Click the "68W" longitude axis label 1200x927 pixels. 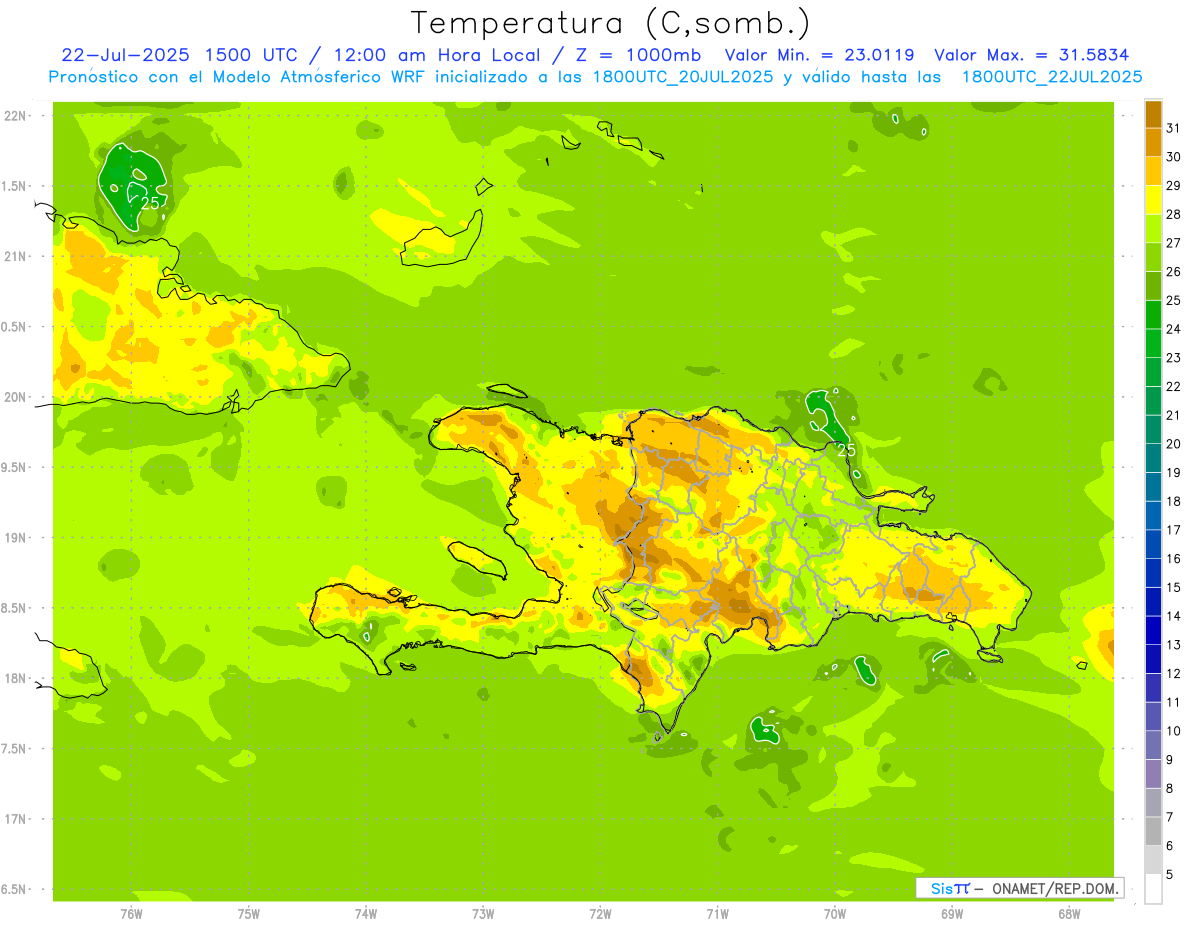pyautogui.click(x=1069, y=914)
